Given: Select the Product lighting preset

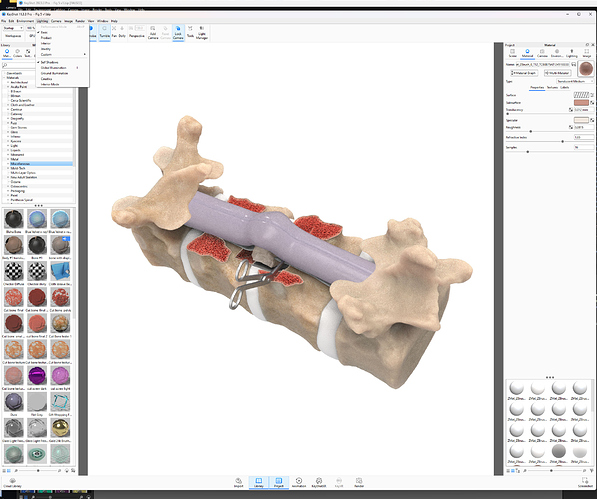Looking at the screenshot, I should (46, 38).
